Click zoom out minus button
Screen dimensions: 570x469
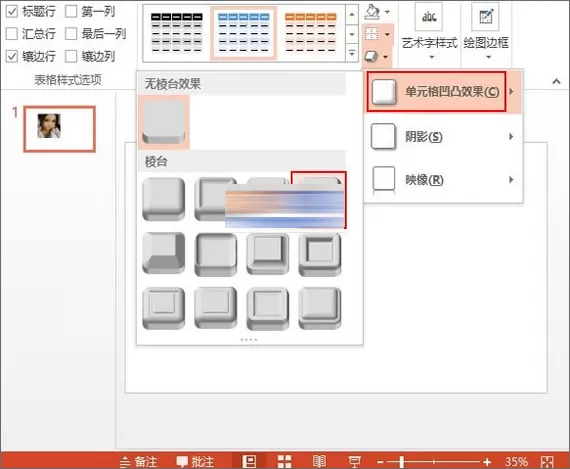380,462
